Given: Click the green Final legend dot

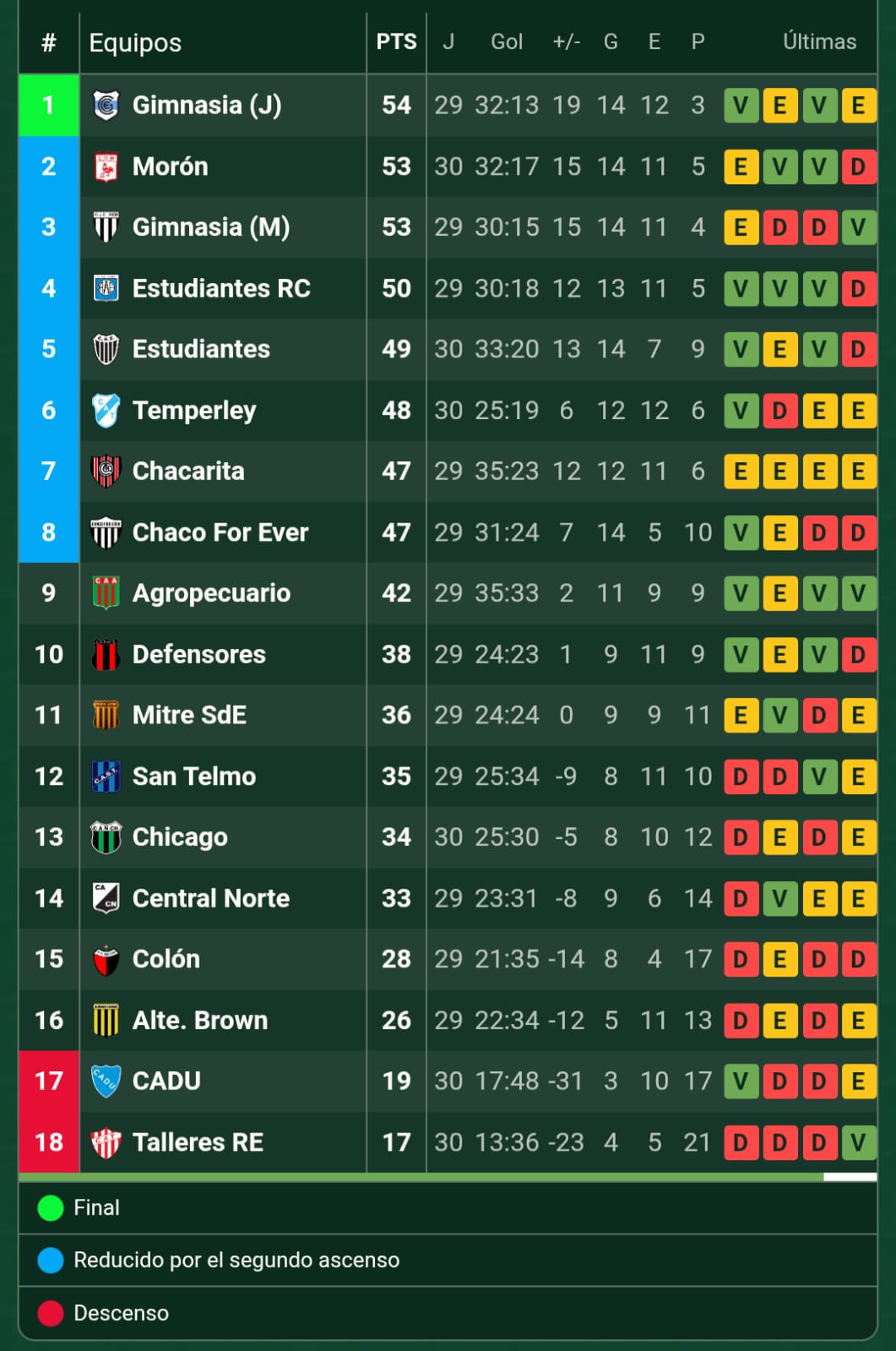Looking at the screenshot, I should [51, 1208].
